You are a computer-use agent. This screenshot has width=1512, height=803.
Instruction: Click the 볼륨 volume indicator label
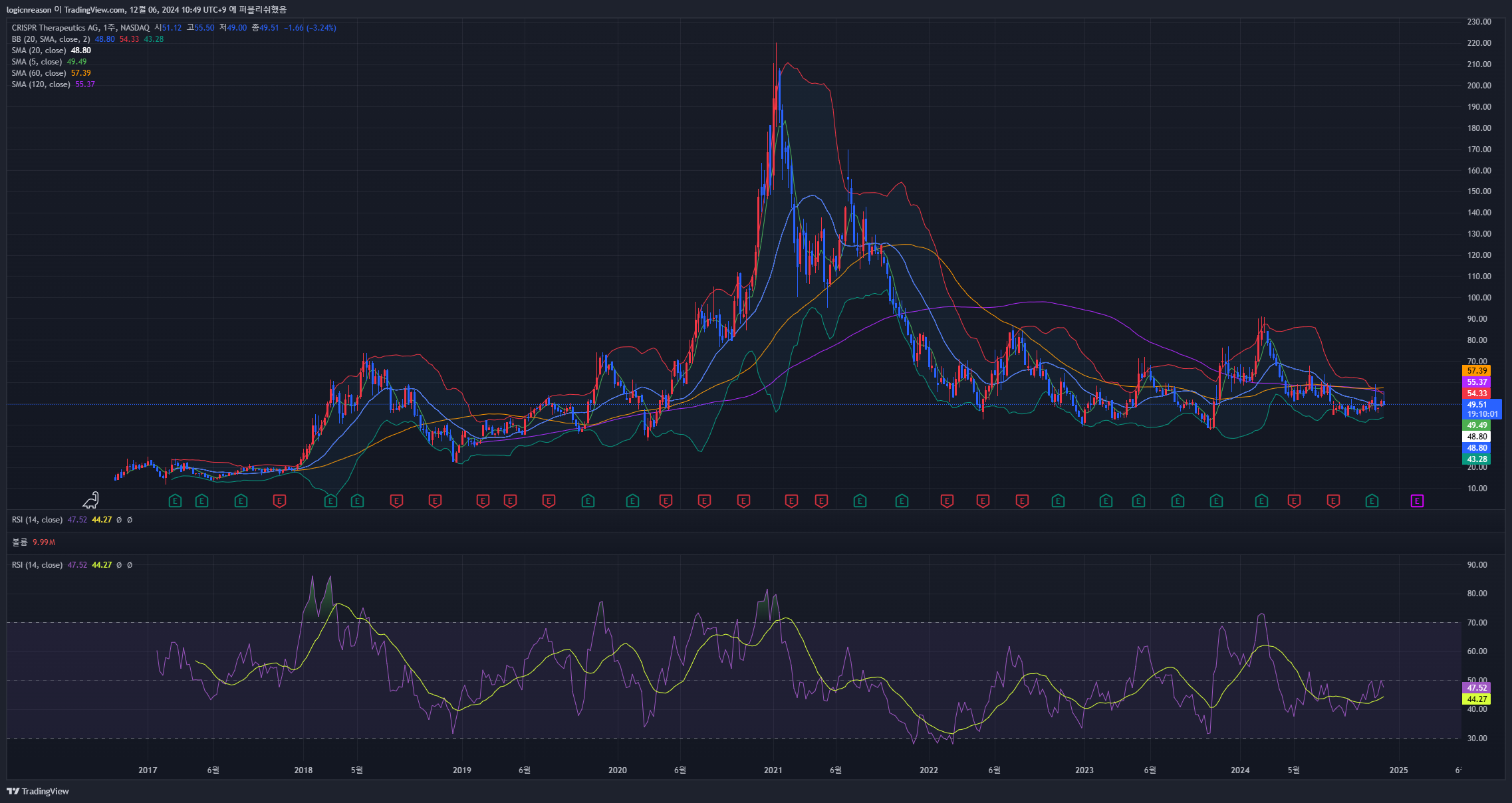point(20,542)
